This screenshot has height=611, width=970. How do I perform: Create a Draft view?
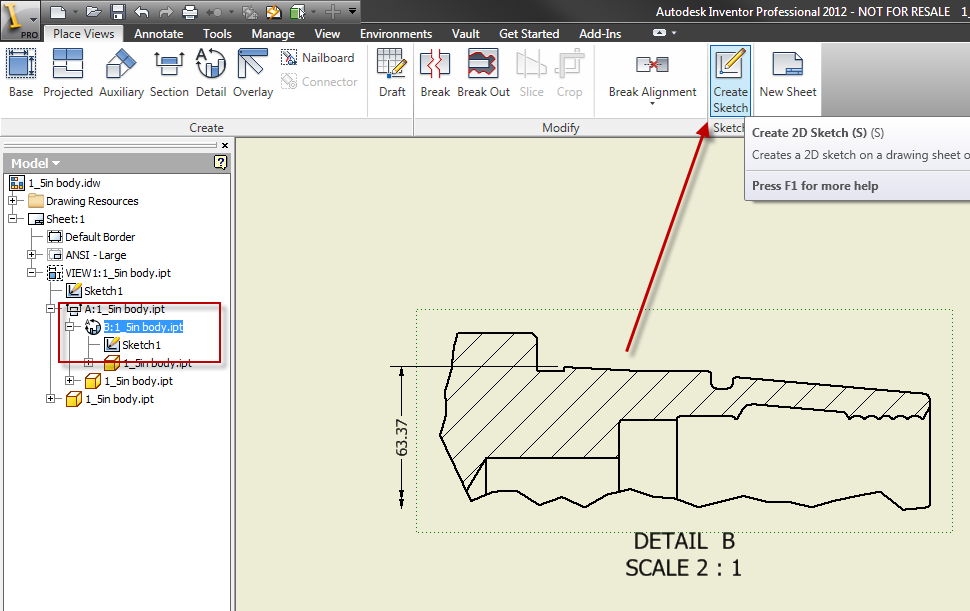pos(392,74)
